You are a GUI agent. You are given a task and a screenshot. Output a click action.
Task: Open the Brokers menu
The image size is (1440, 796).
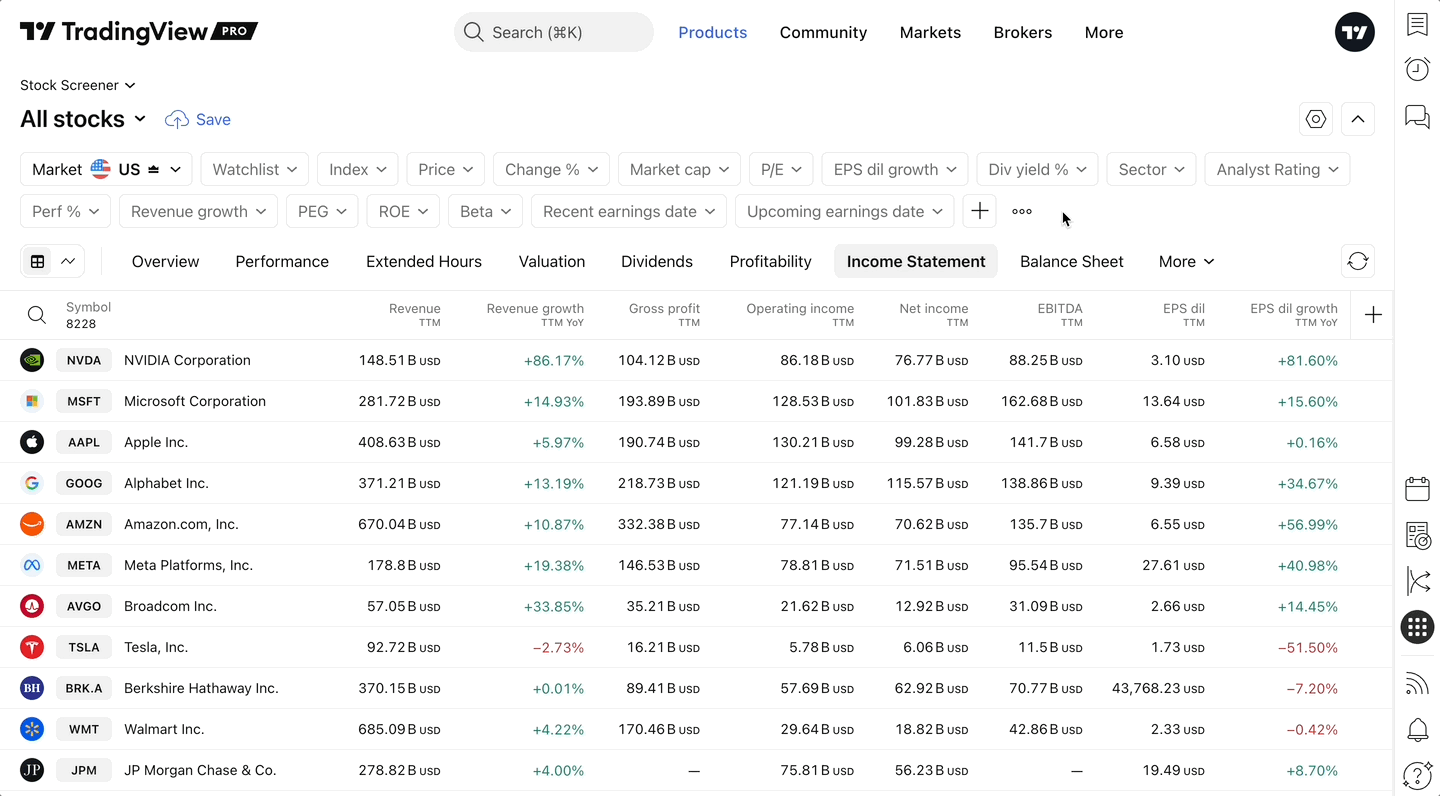[1023, 32]
